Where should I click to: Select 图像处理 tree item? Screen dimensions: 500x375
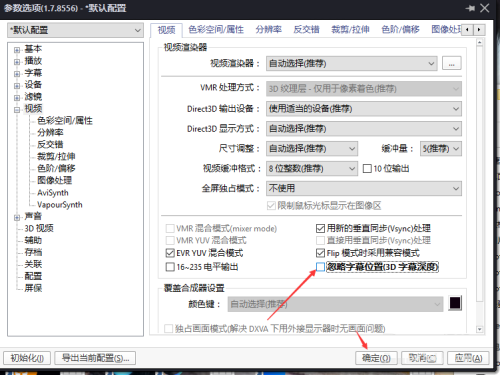coord(54,180)
